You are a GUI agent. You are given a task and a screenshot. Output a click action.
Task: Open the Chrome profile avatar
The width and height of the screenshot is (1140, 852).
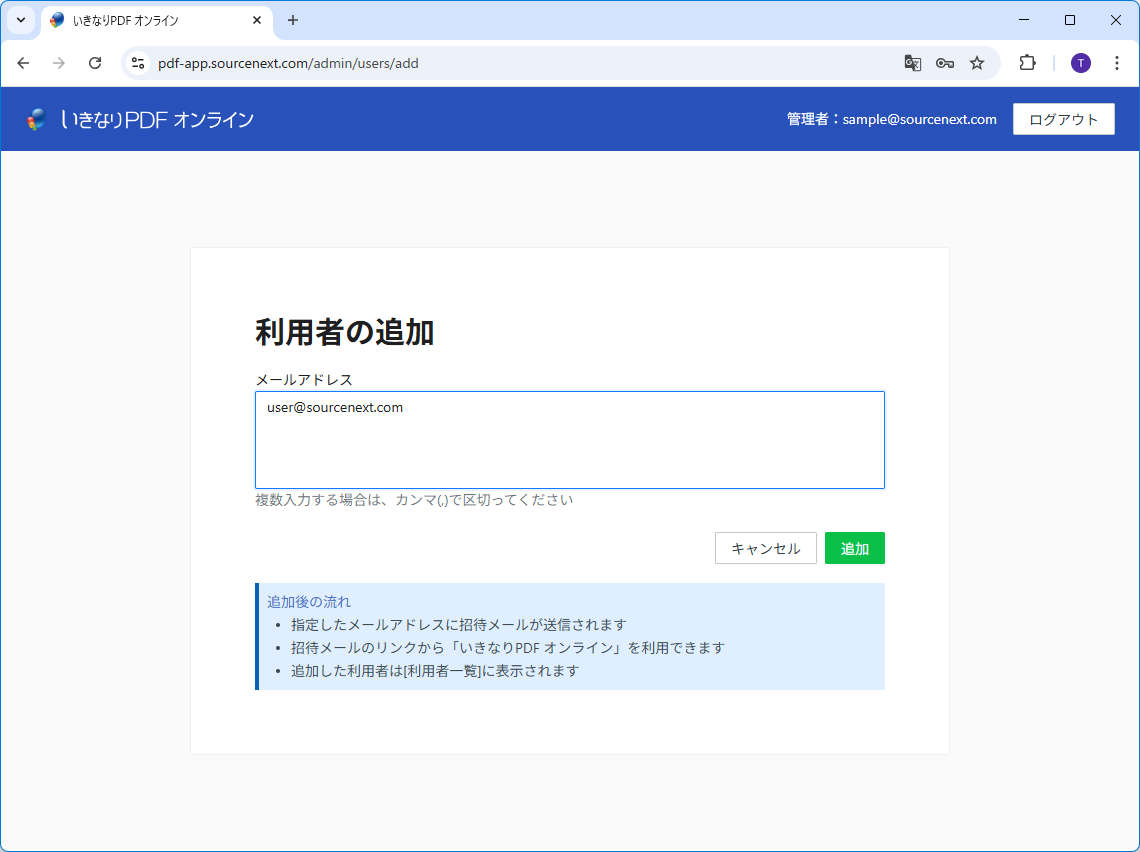(1081, 63)
